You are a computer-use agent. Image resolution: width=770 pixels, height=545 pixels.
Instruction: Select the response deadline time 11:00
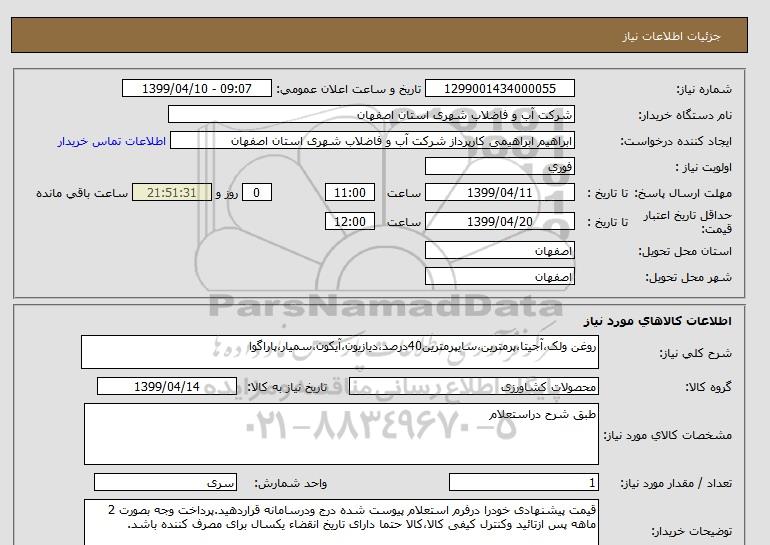pos(350,192)
